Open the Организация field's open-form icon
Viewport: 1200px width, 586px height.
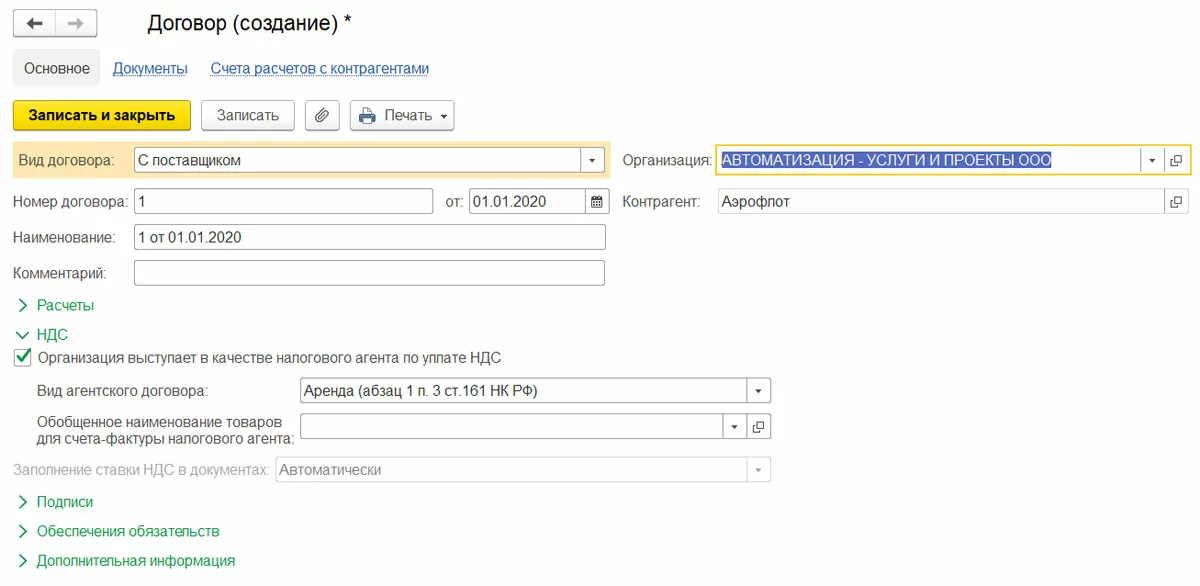[1176, 160]
